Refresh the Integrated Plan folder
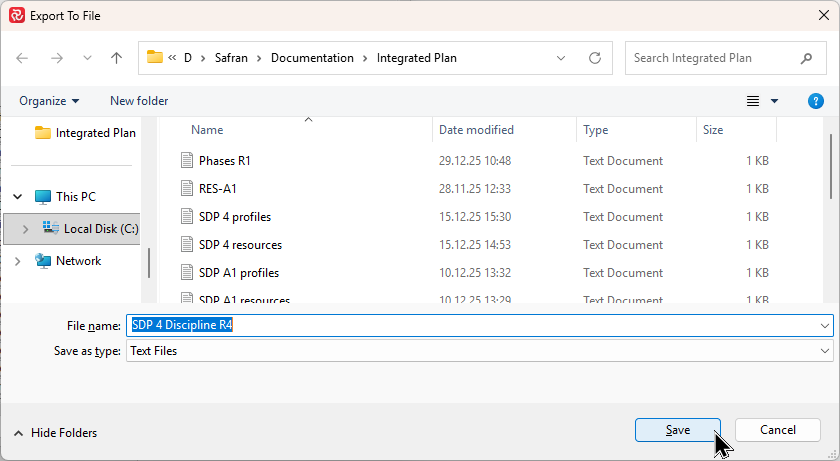The height and width of the screenshot is (461, 840). pos(595,58)
